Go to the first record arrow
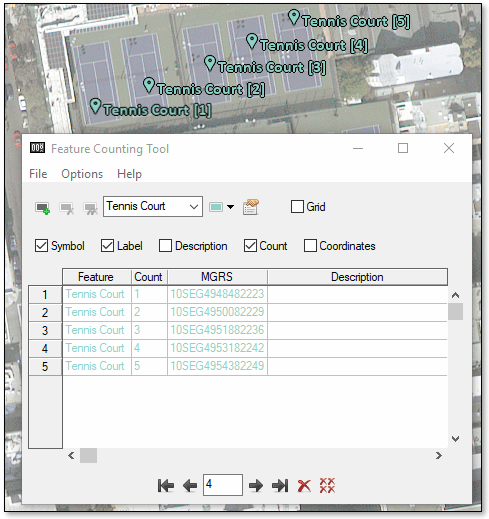Image resolution: width=489 pixels, height=519 pixels. [x=166, y=485]
